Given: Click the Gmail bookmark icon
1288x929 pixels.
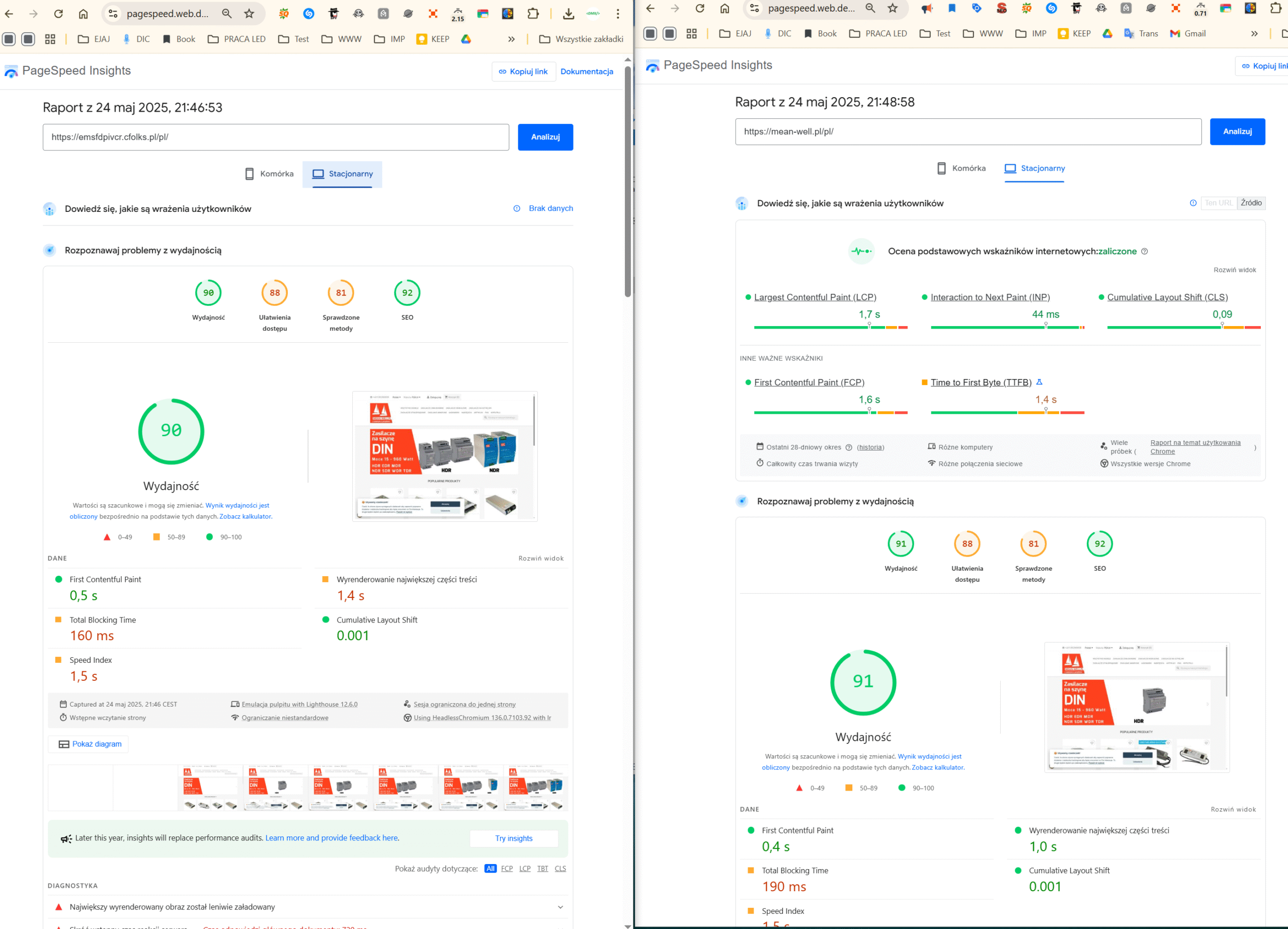Looking at the screenshot, I should 1175,34.
